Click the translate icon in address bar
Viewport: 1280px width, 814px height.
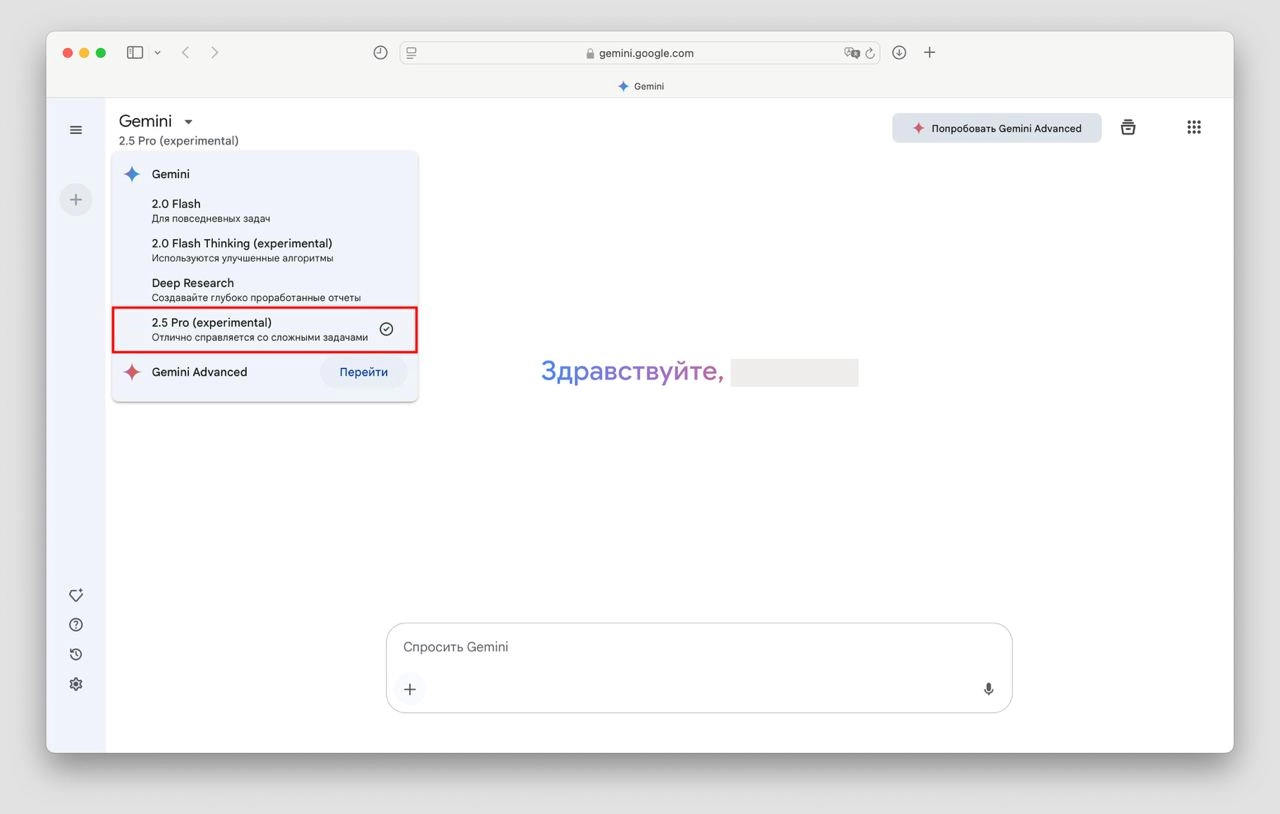click(x=851, y=54)
